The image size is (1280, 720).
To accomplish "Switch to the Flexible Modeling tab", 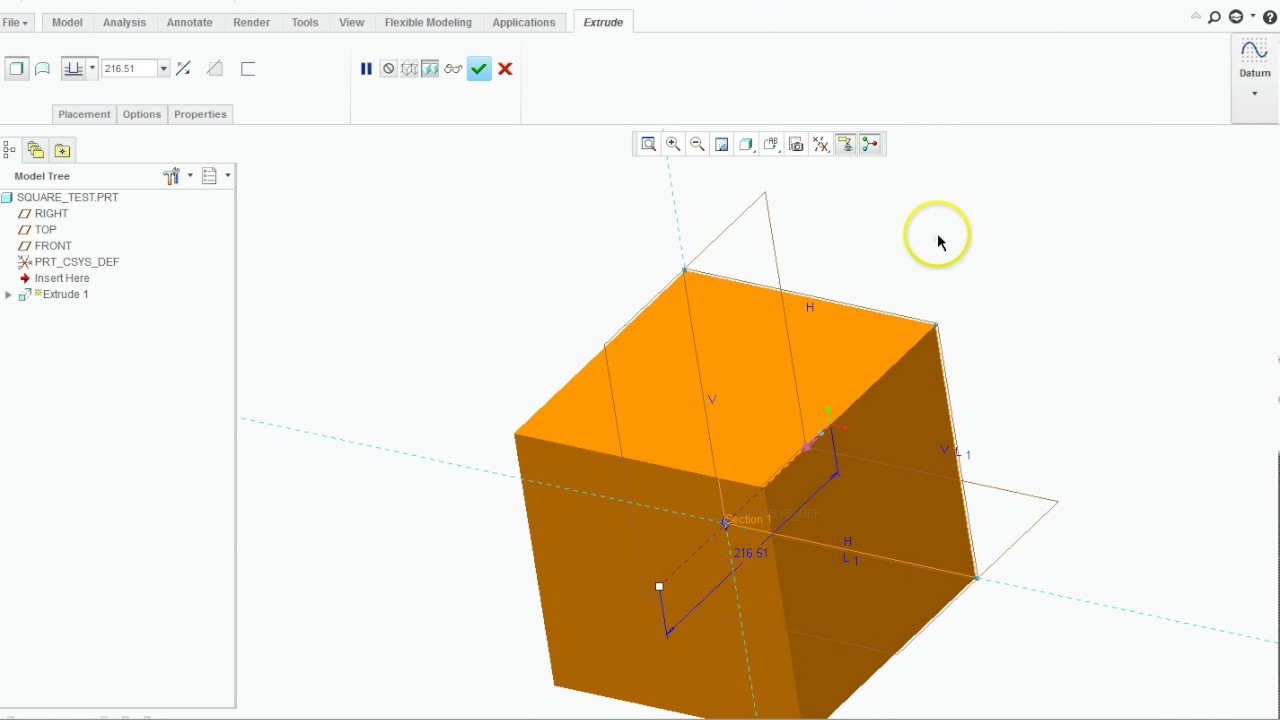I will [428, 22].
